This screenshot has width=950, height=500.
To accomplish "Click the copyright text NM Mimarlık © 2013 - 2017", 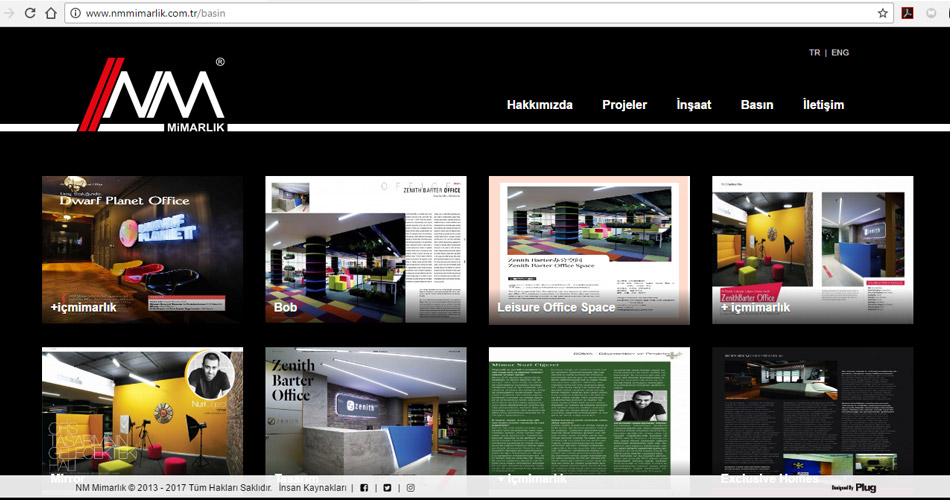I will (x=173, y=488).
